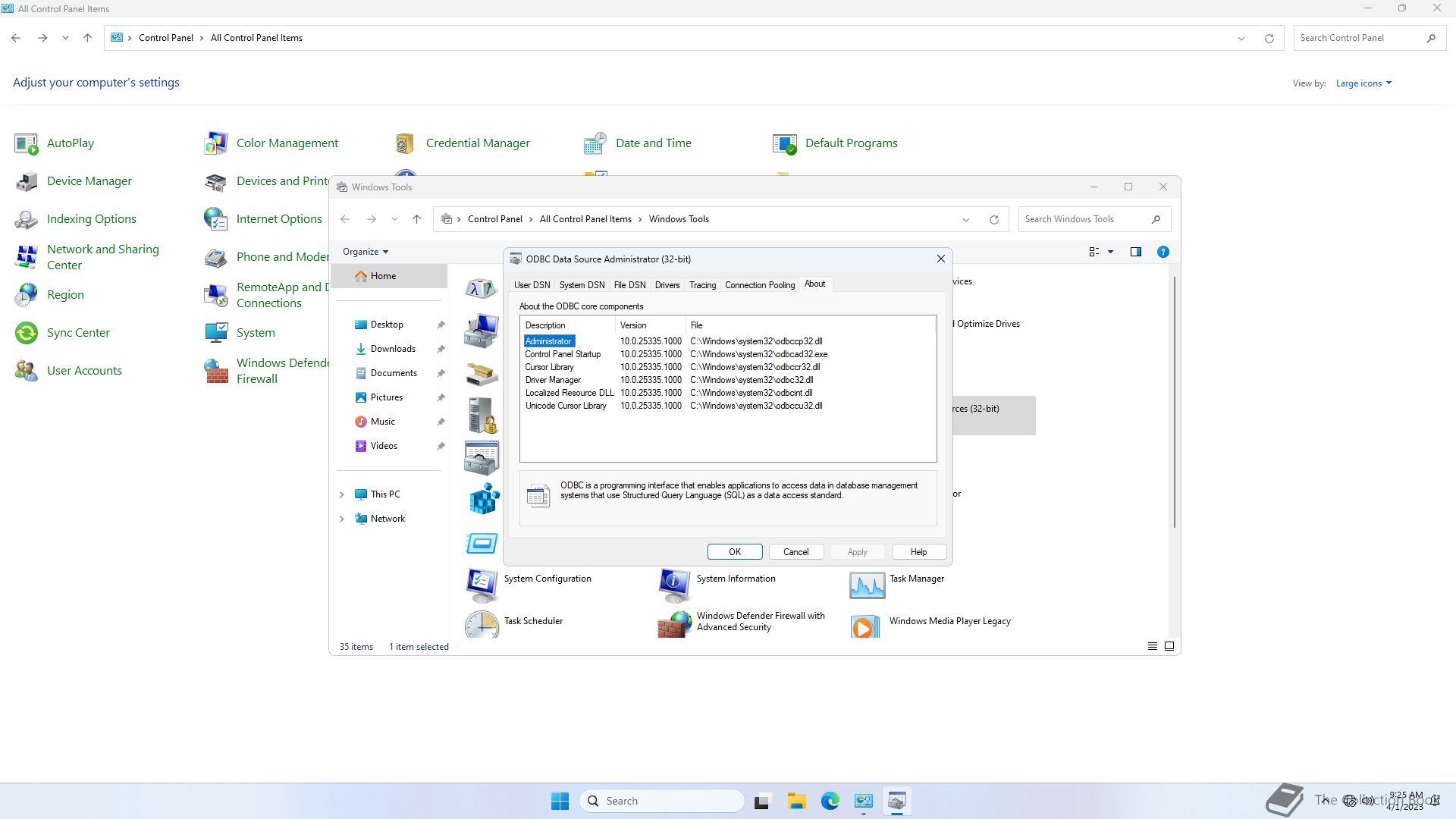Switch to the Tracing tab
Screen dimensions: 1456x819
tap(702, 285)
